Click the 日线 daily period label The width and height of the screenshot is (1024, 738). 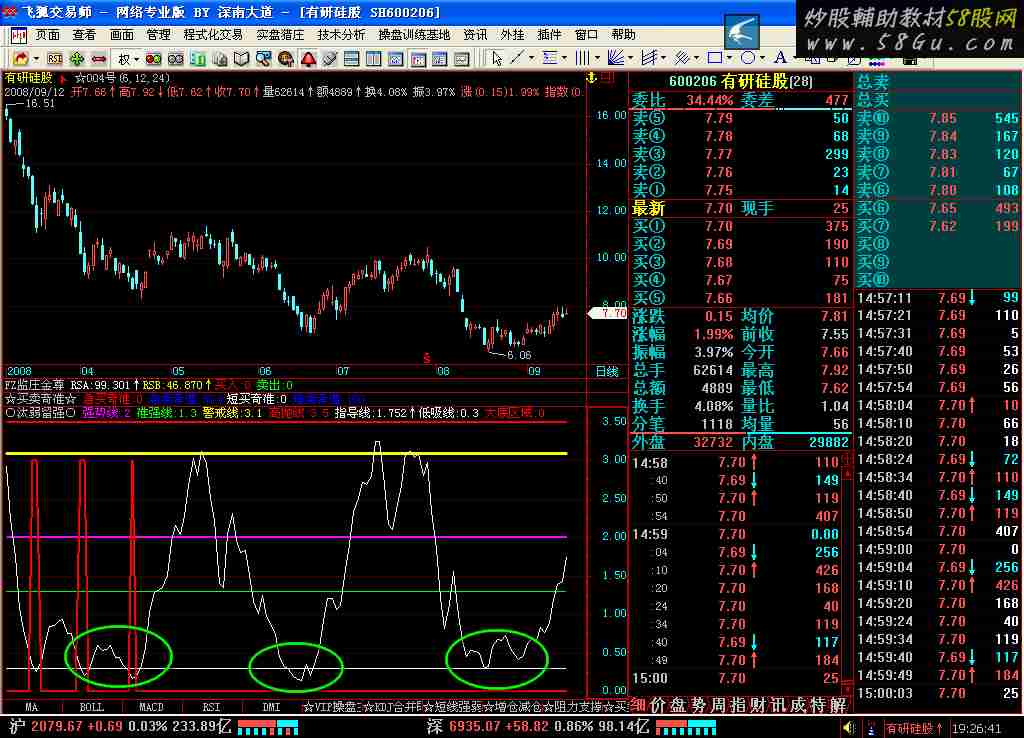click(607, 372)
